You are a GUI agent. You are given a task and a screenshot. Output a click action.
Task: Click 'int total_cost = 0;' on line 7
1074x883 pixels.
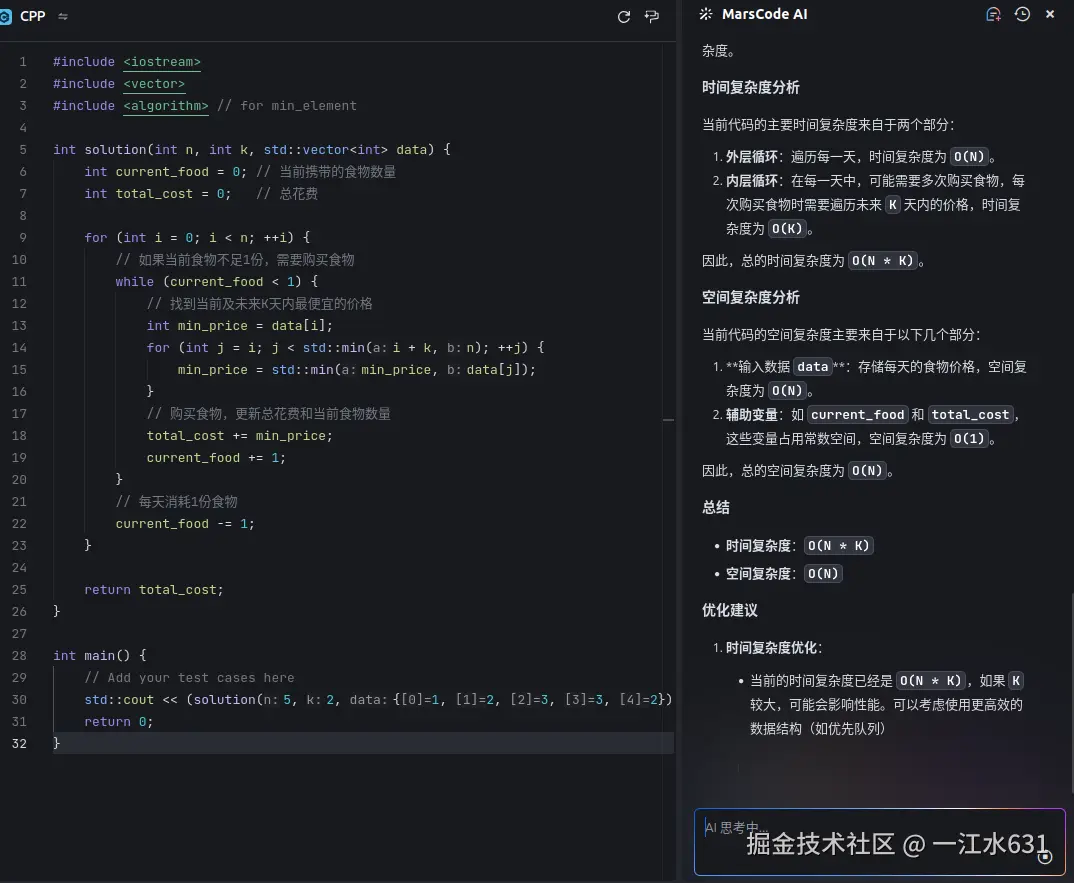[x=158, y=193]
